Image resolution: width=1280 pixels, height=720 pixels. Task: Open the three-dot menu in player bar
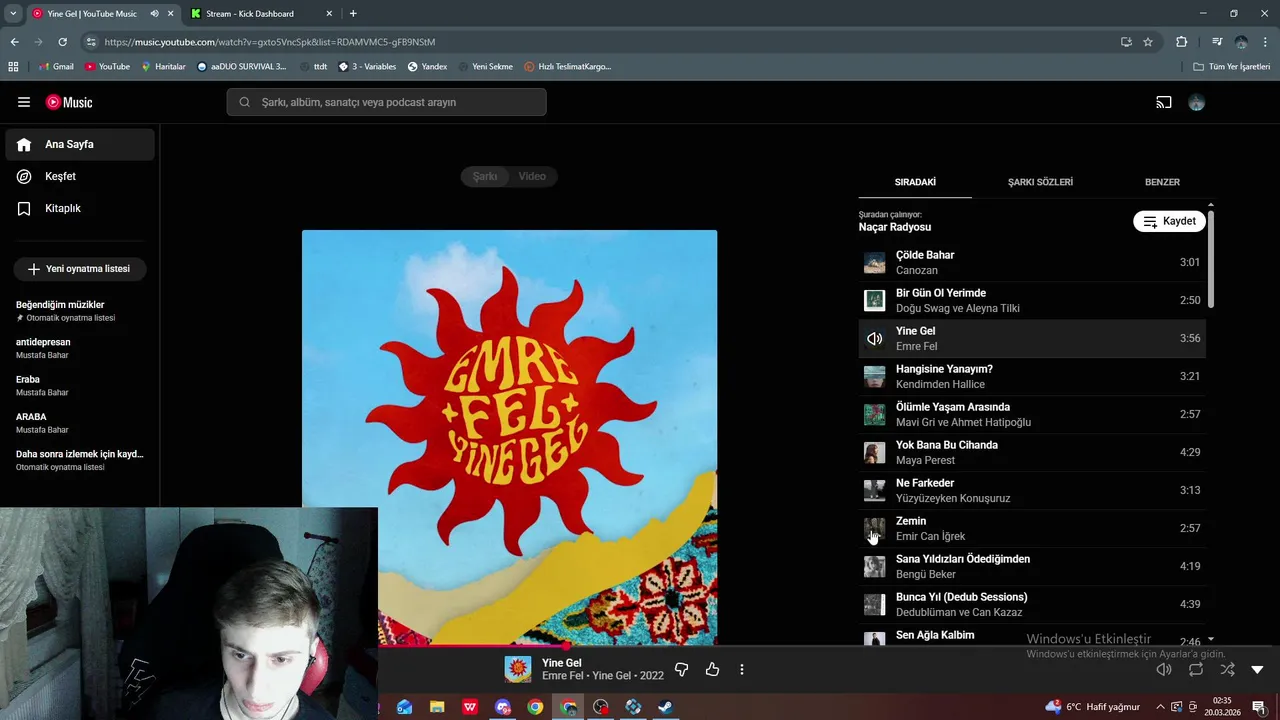point(742,669)
